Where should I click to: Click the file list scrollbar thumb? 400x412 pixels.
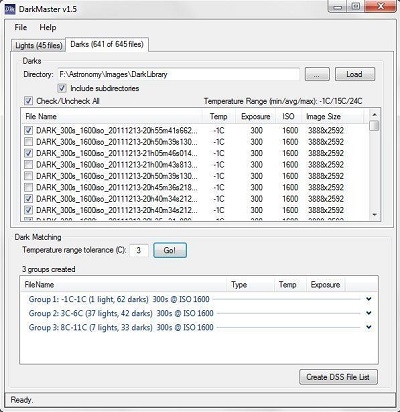[375, 126]
